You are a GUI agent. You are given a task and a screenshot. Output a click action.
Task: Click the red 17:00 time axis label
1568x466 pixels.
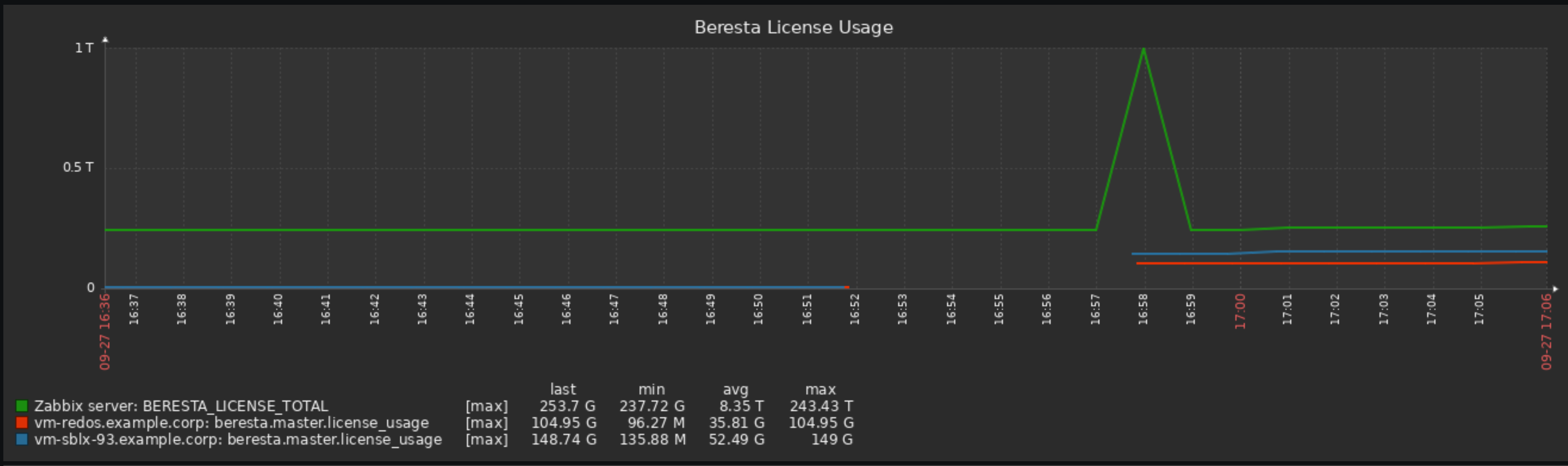point(1240,312)
